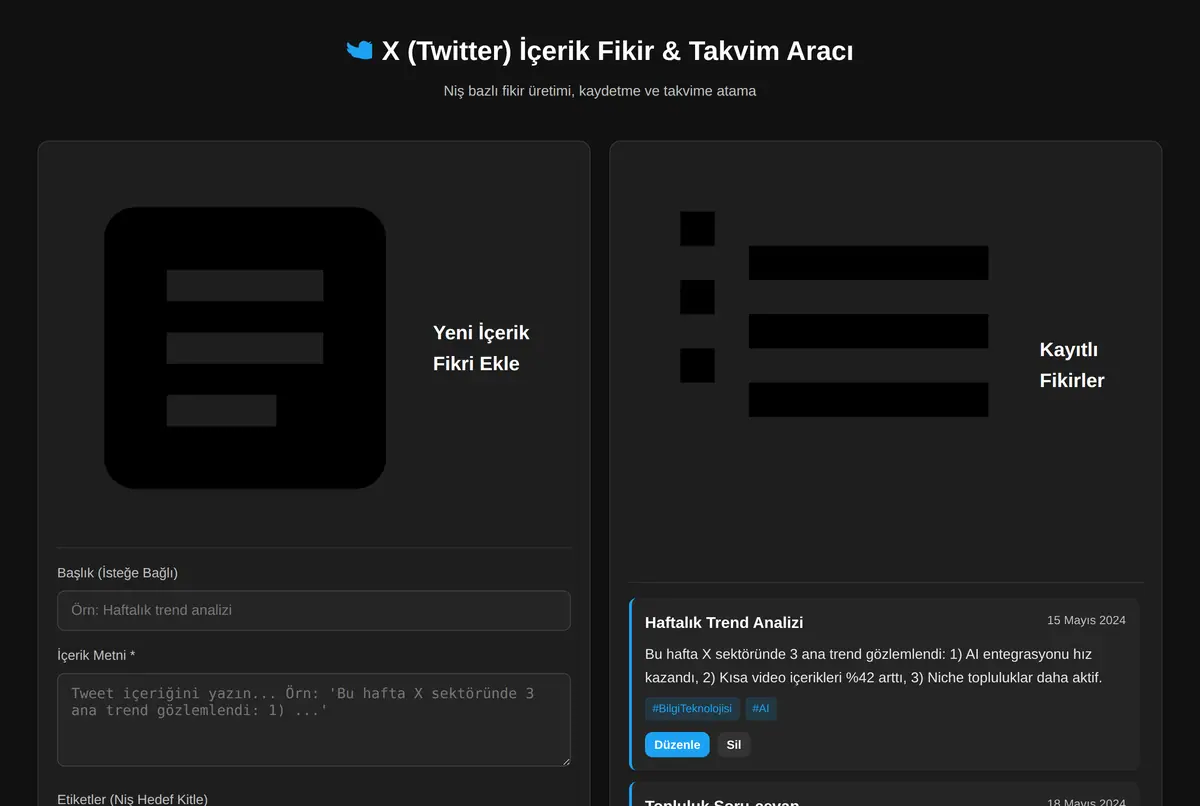This screenshot has height=806, width=1200.
Task: Click the page title X (Twitter) İçerik Fikir & Takvim Aracı
Action: coord(617,51)
